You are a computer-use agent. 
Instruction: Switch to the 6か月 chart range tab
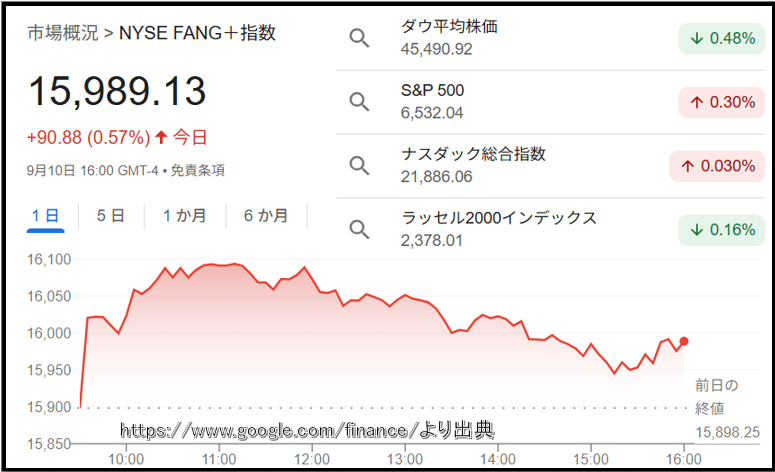266,216
